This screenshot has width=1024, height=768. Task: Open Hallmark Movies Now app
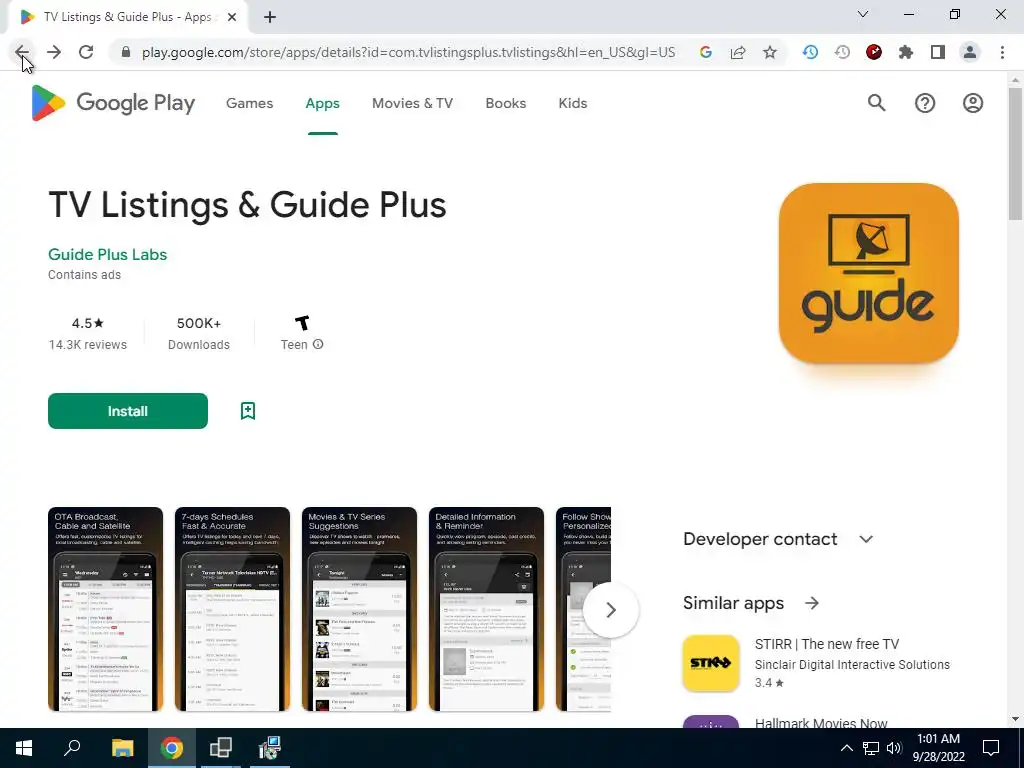pos(821,723)
